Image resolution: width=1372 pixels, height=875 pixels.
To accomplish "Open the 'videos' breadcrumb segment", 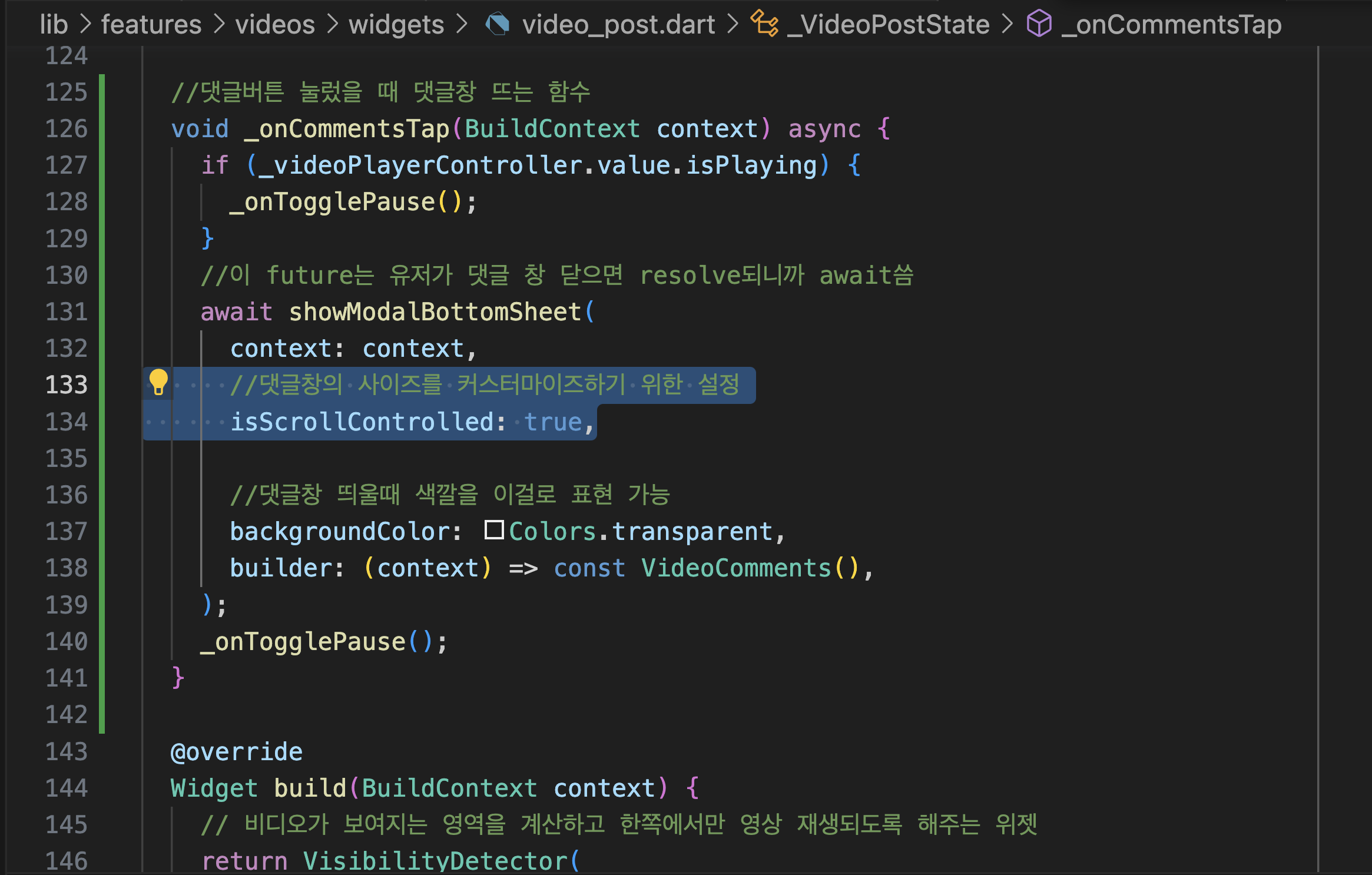I will [x=275, y=24].
